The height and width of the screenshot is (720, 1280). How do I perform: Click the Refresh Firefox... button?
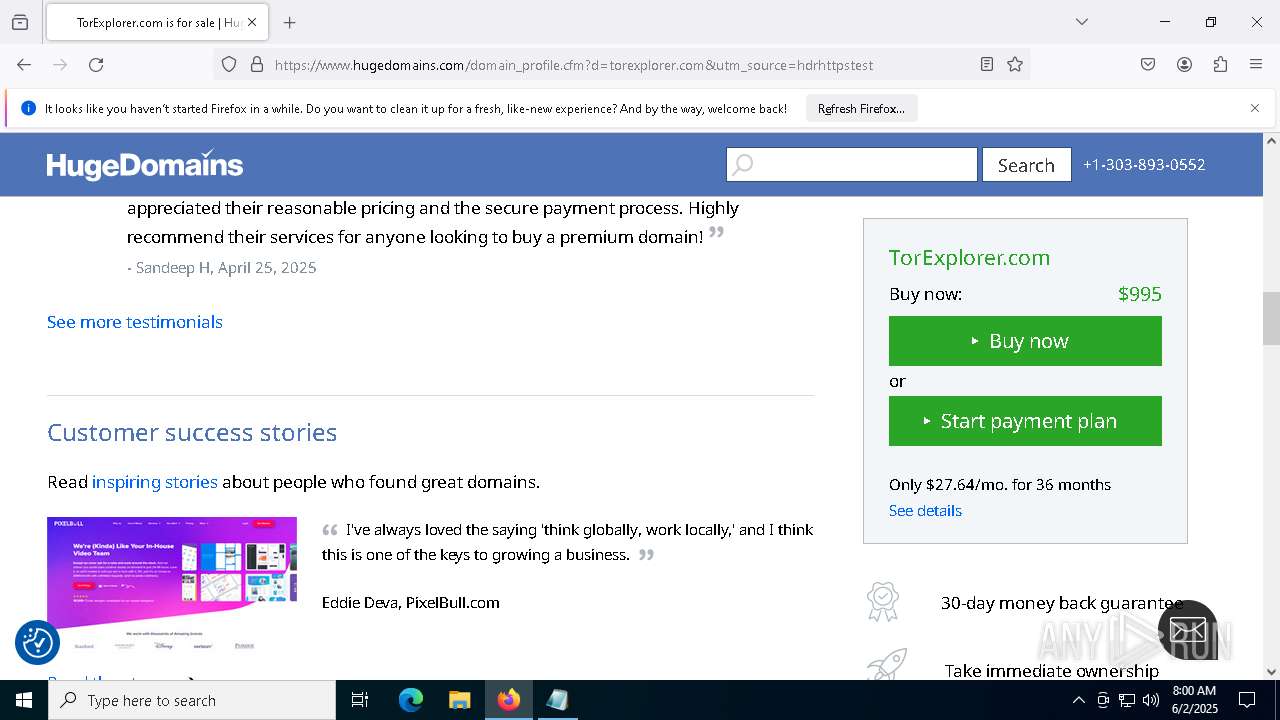(861, 108)
